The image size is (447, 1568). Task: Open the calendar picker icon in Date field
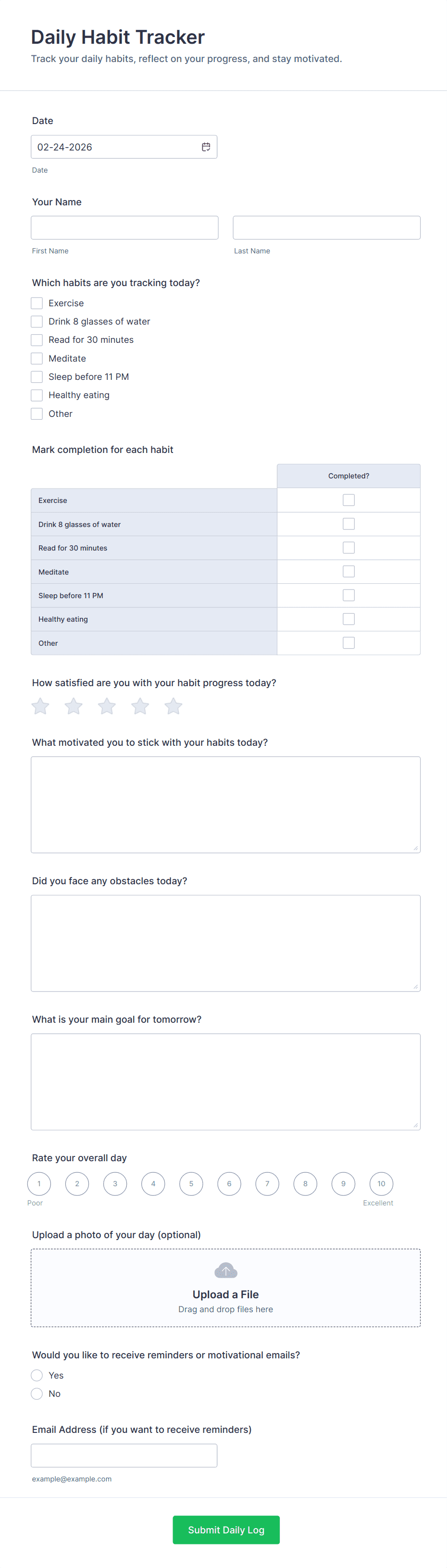point(206,147)
